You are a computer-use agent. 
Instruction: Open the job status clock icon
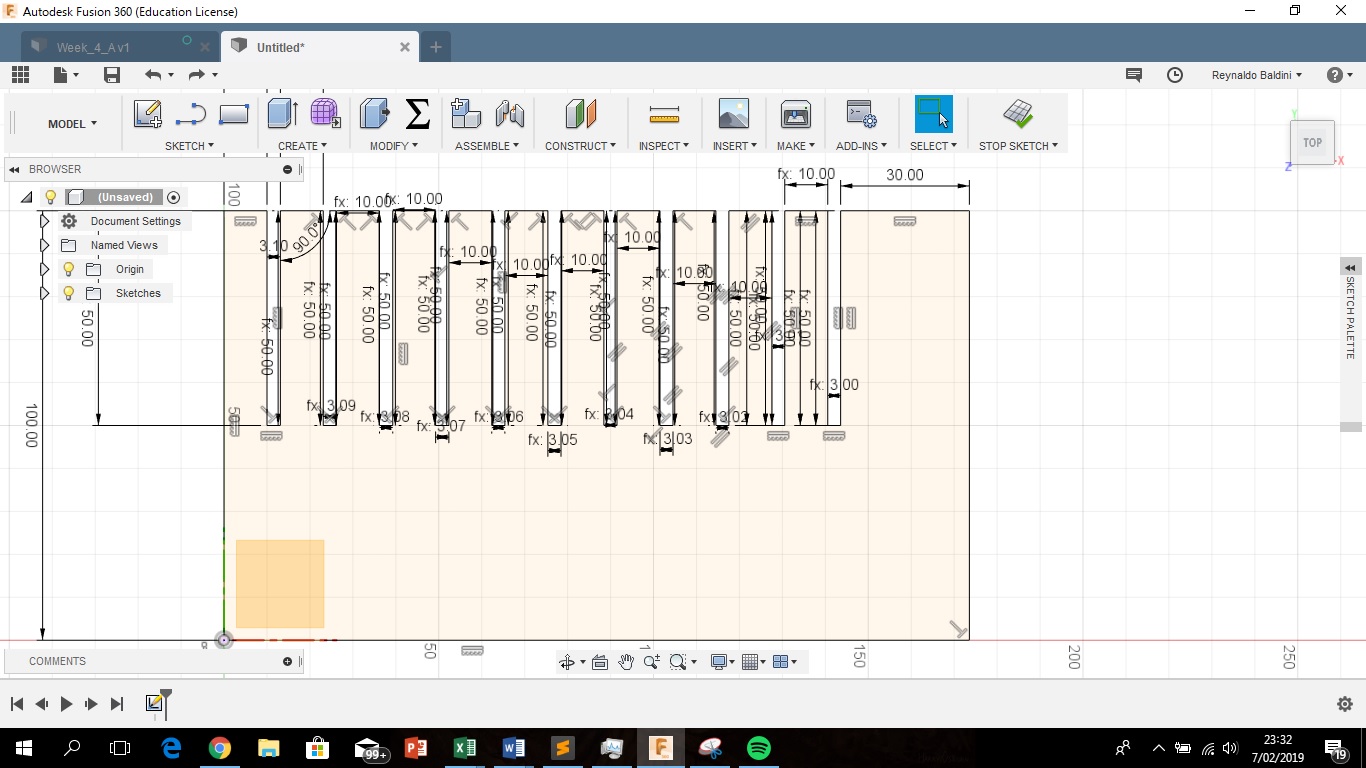point(1175,75)
